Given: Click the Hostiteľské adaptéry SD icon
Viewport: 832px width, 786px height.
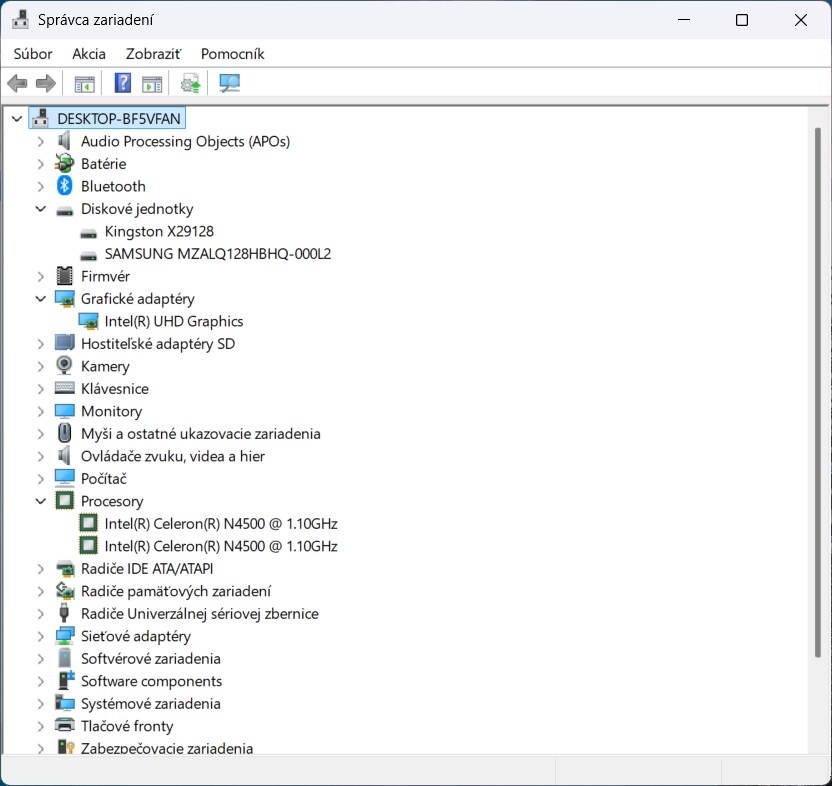Looking at the screenshot, I should pyautogui.click(x=64, y=343).
